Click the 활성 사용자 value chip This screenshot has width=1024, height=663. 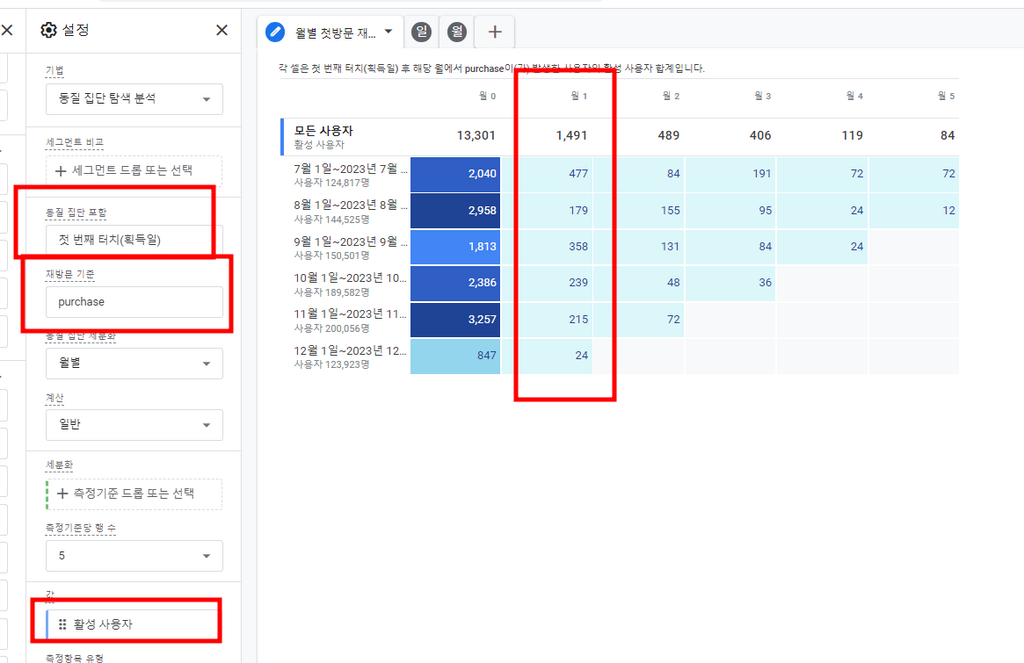[133, 624]
